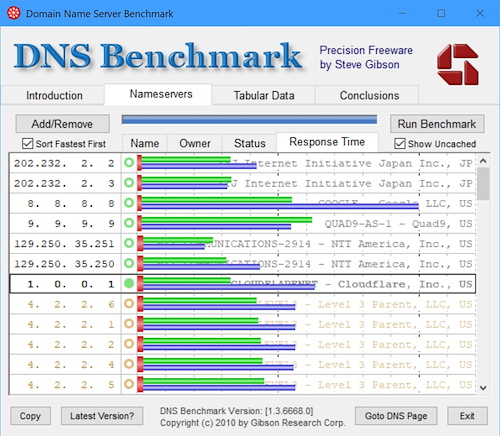
Task: Click the nameserver list scrollbar thumb
Action: (483, 184)
